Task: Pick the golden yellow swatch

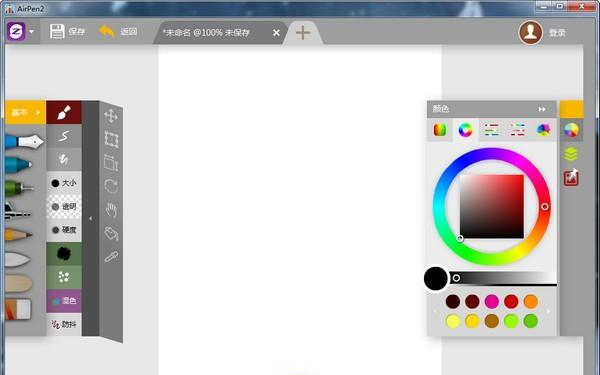Action: tap(472, 321)
